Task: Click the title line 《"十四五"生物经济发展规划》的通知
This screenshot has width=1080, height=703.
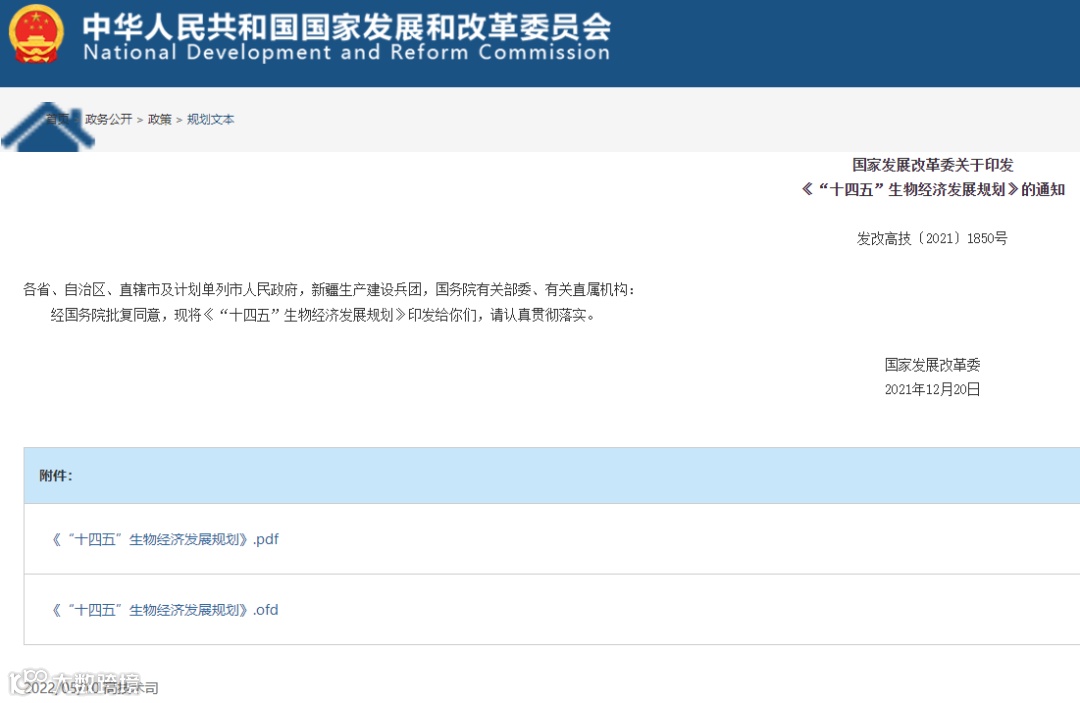Action: (933, 189)
